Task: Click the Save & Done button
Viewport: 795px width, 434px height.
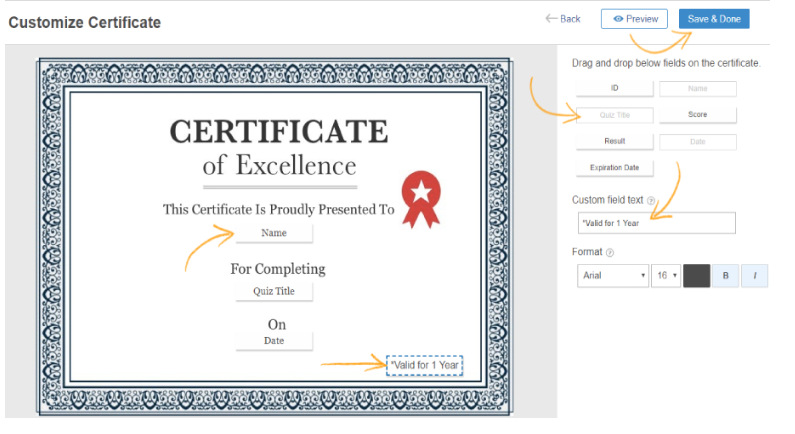Action: [x=713, y=19]
